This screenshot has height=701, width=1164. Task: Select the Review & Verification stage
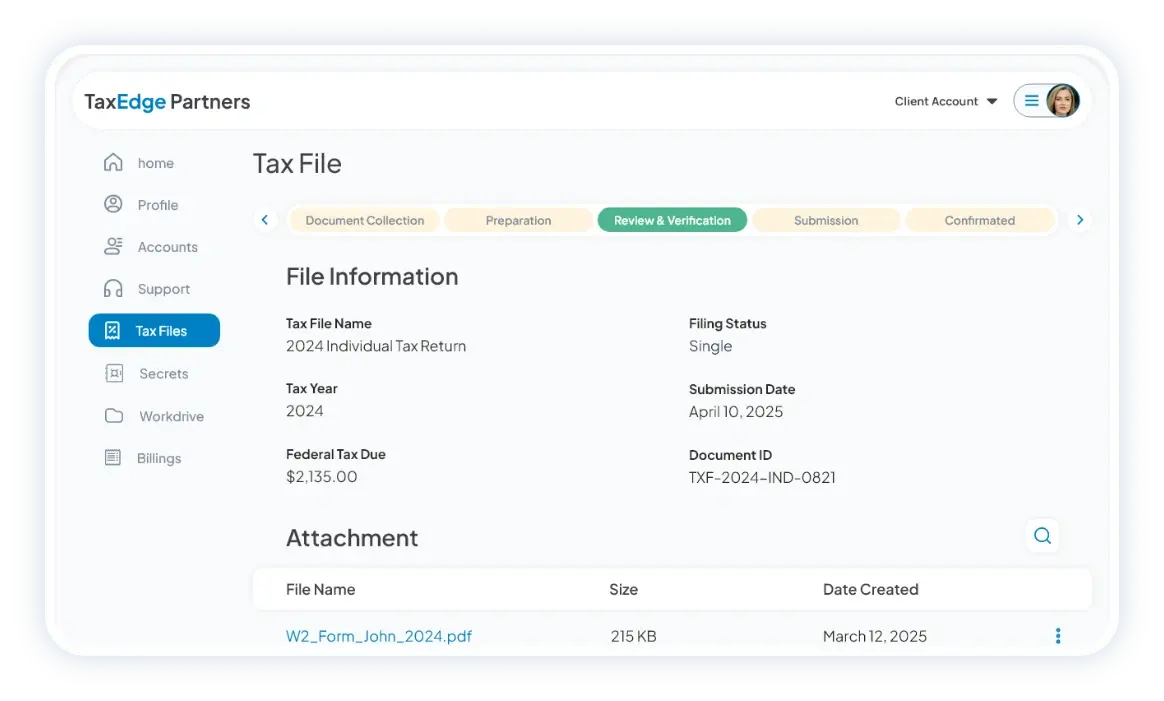[x=671, y=219]
